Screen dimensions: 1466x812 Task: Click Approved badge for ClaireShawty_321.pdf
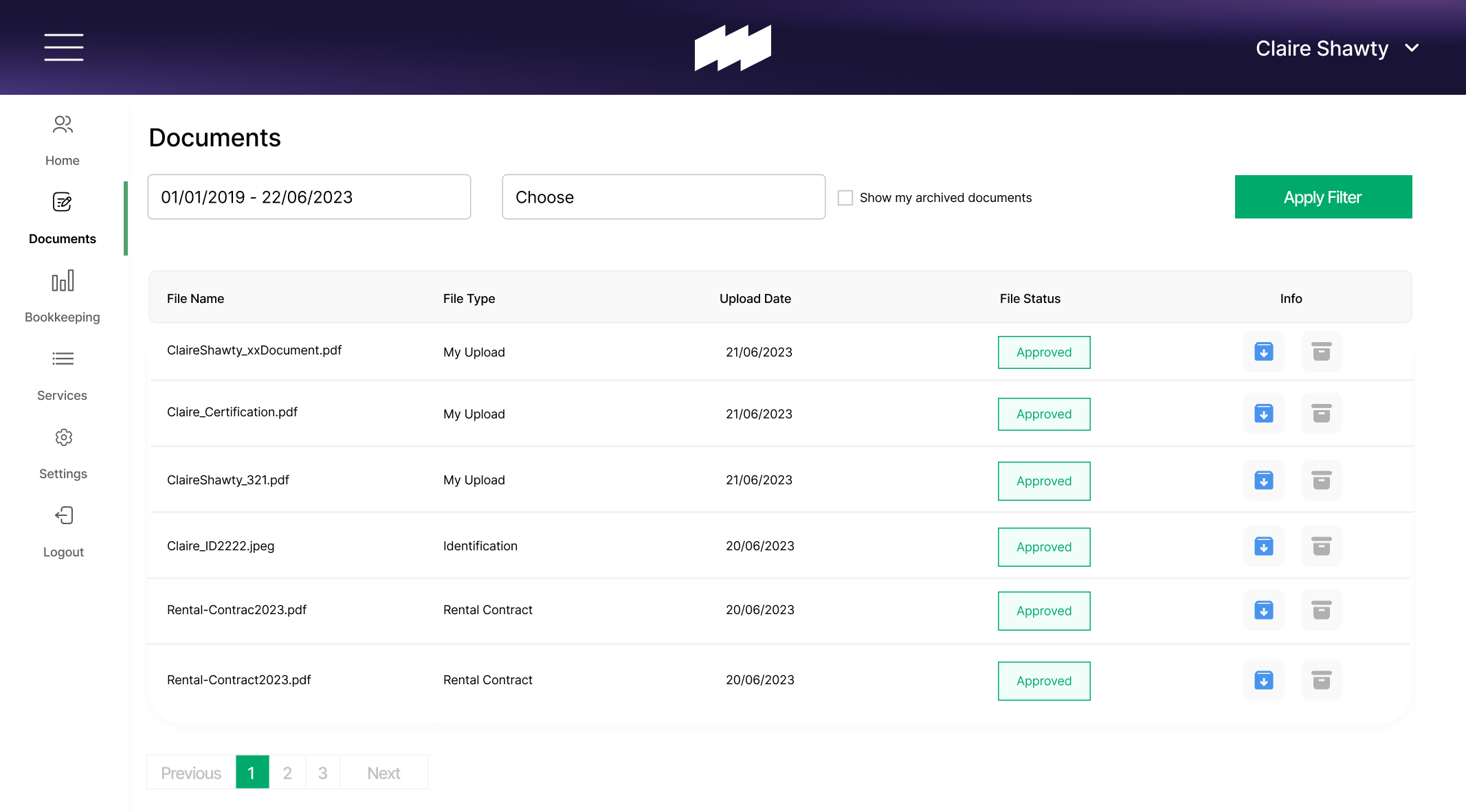pos(1044,481)
